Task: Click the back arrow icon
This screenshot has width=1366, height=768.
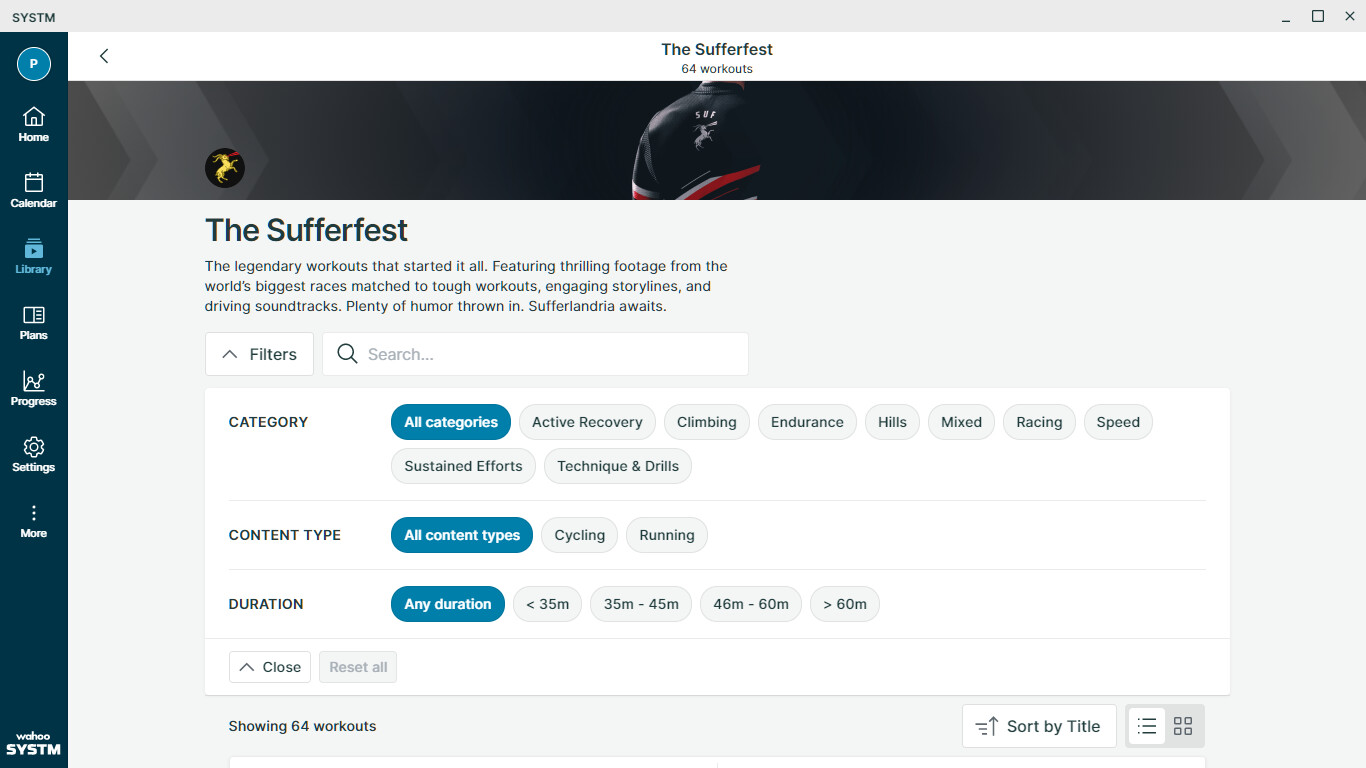Action: point(104,56)
